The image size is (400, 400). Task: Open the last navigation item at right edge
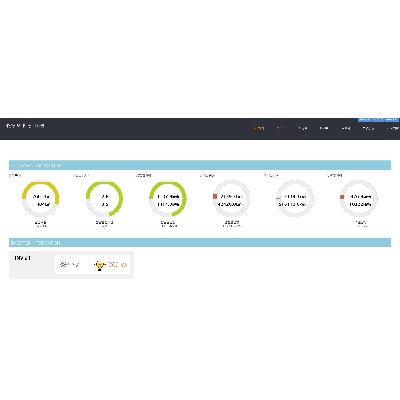393,128
